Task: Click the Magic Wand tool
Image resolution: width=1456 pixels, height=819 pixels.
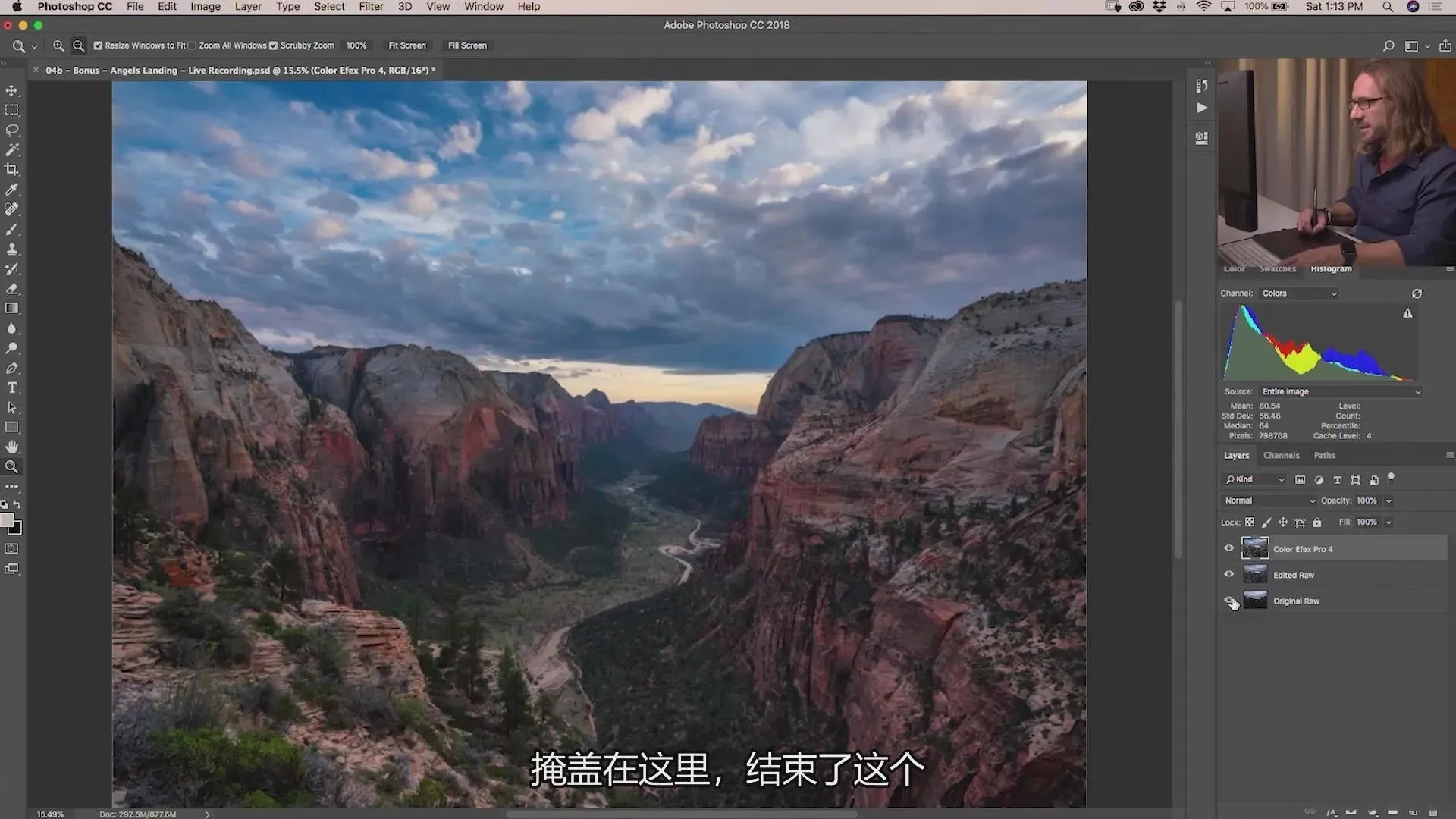Action: (12, 149)
